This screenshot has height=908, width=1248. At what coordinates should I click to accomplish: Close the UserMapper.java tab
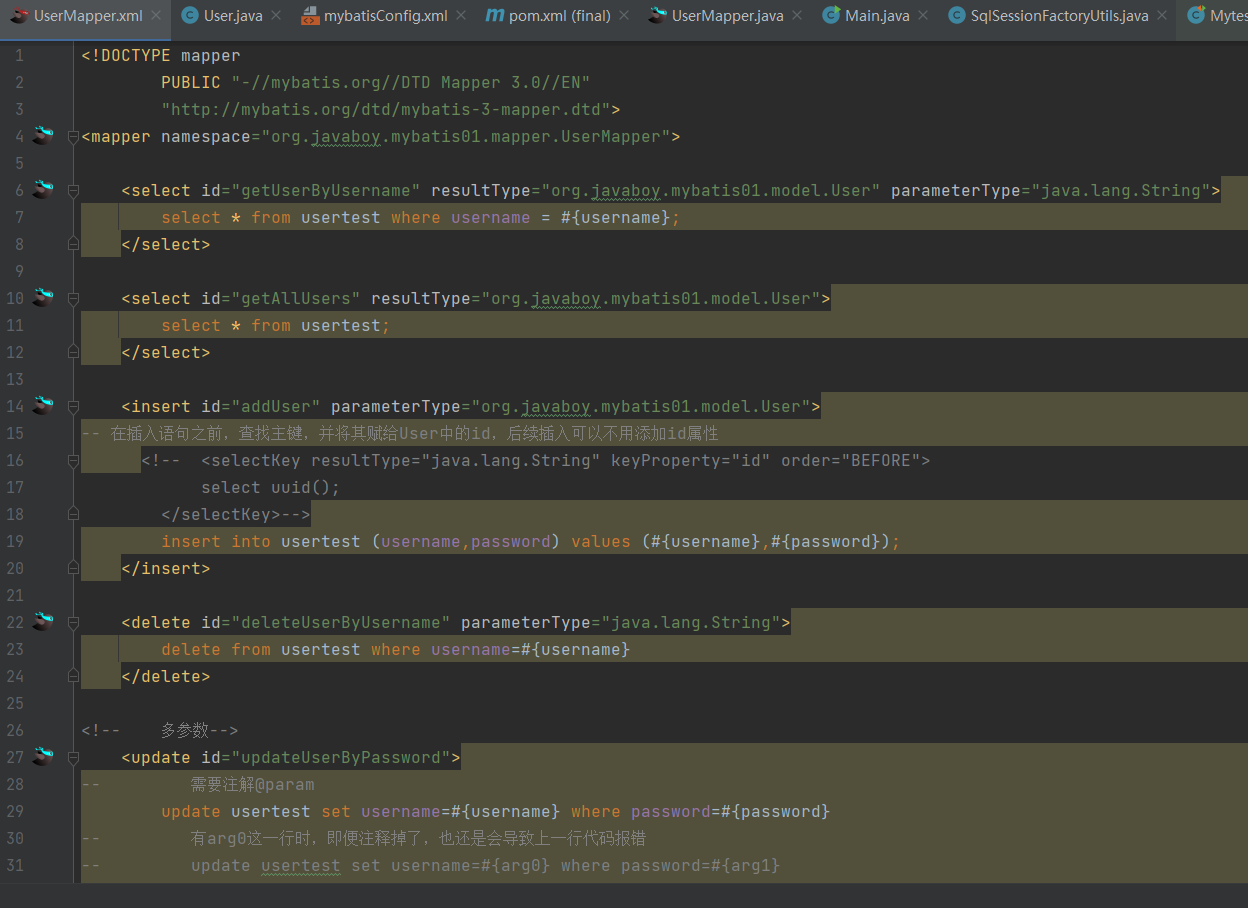(x=797, y=16)
